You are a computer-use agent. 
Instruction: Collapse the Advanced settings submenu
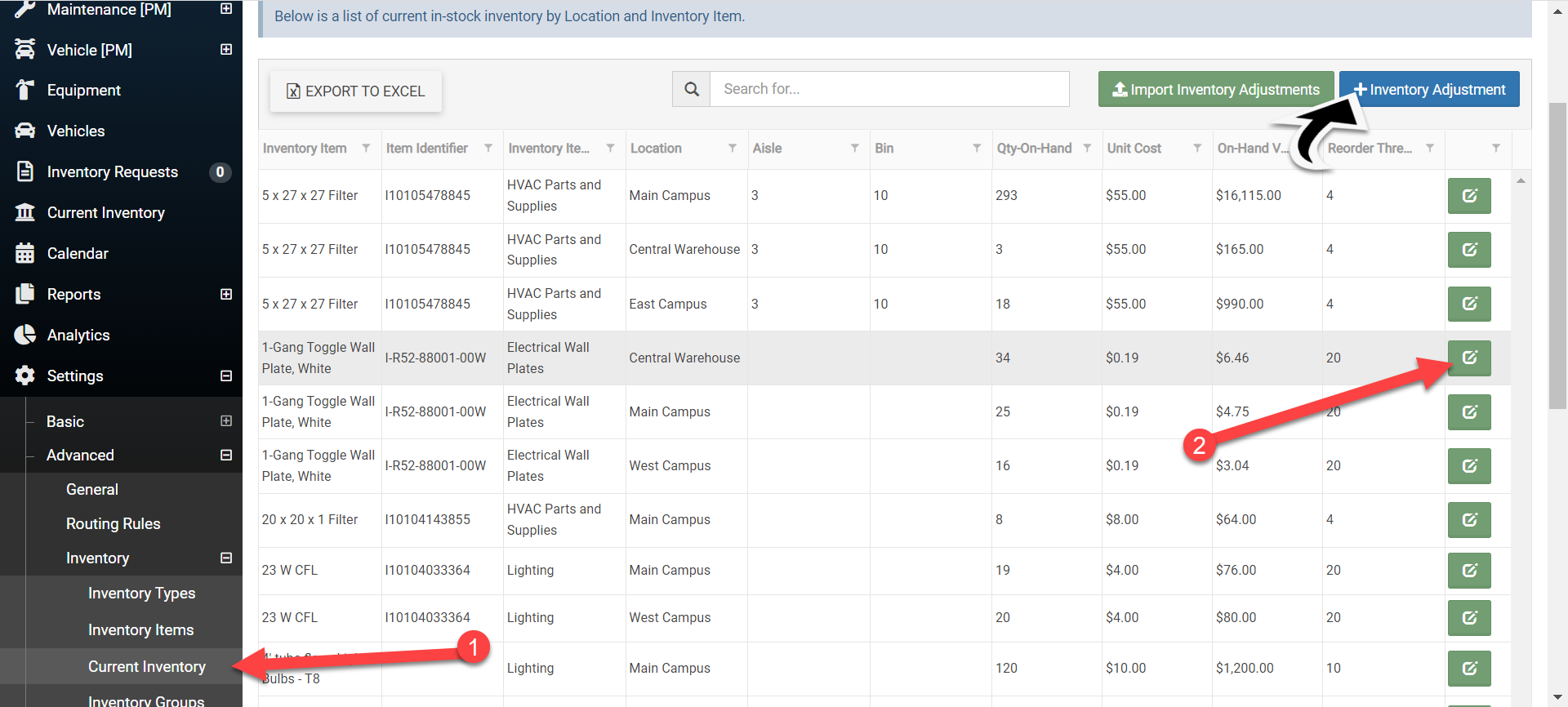tap(226, 455)
